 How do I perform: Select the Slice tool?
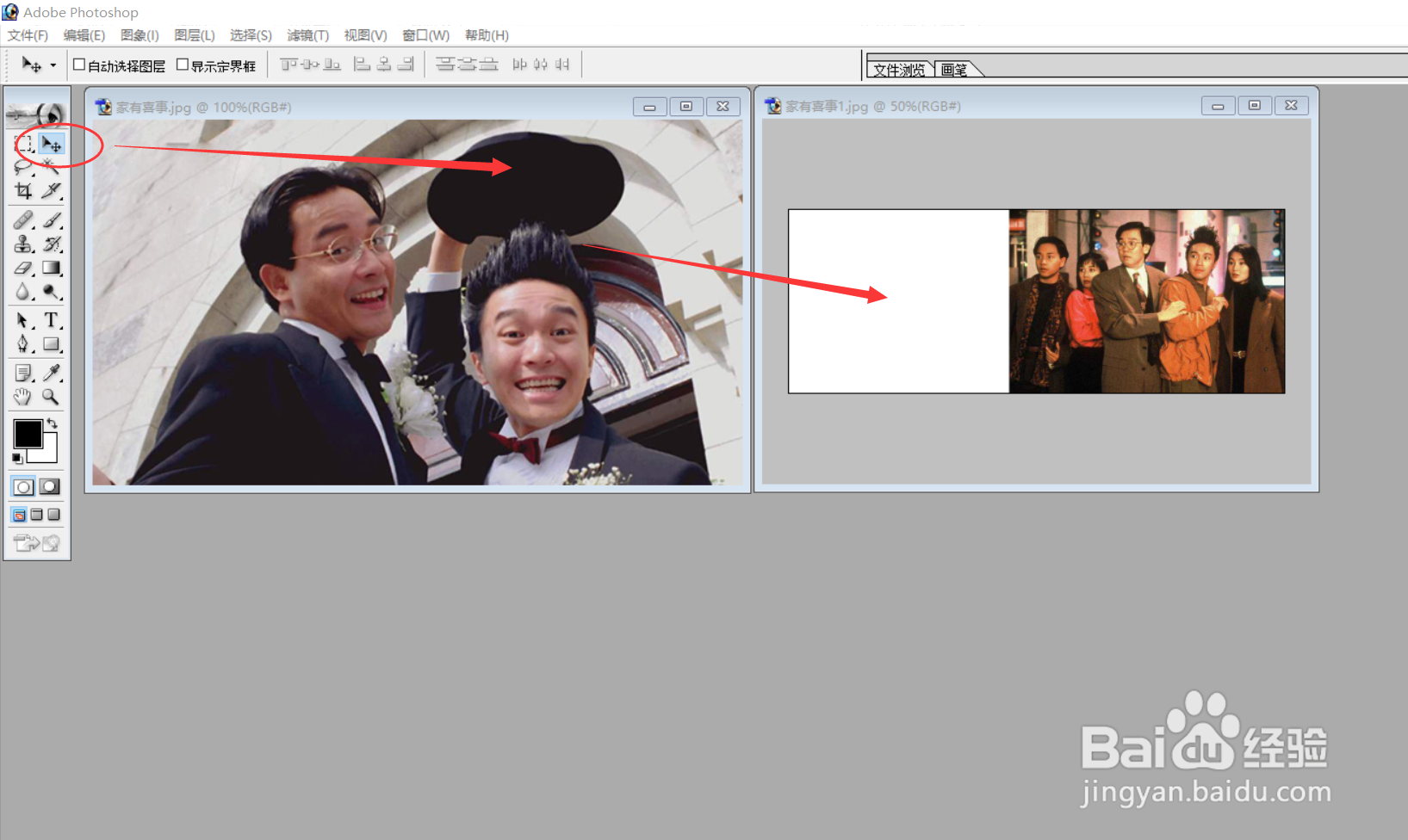click(x=51, y=190)
